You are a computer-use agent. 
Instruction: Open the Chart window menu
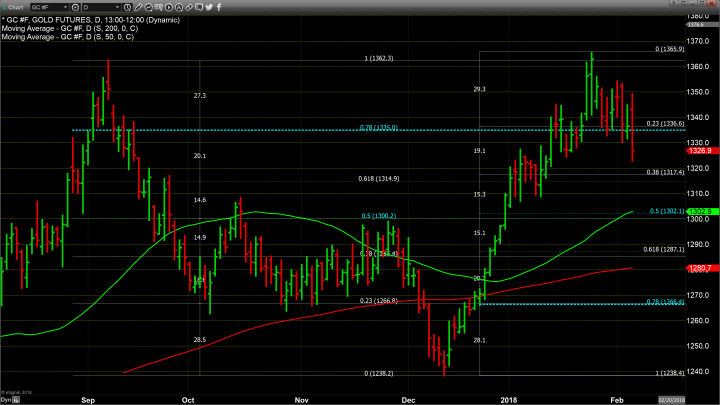[14, 6]
